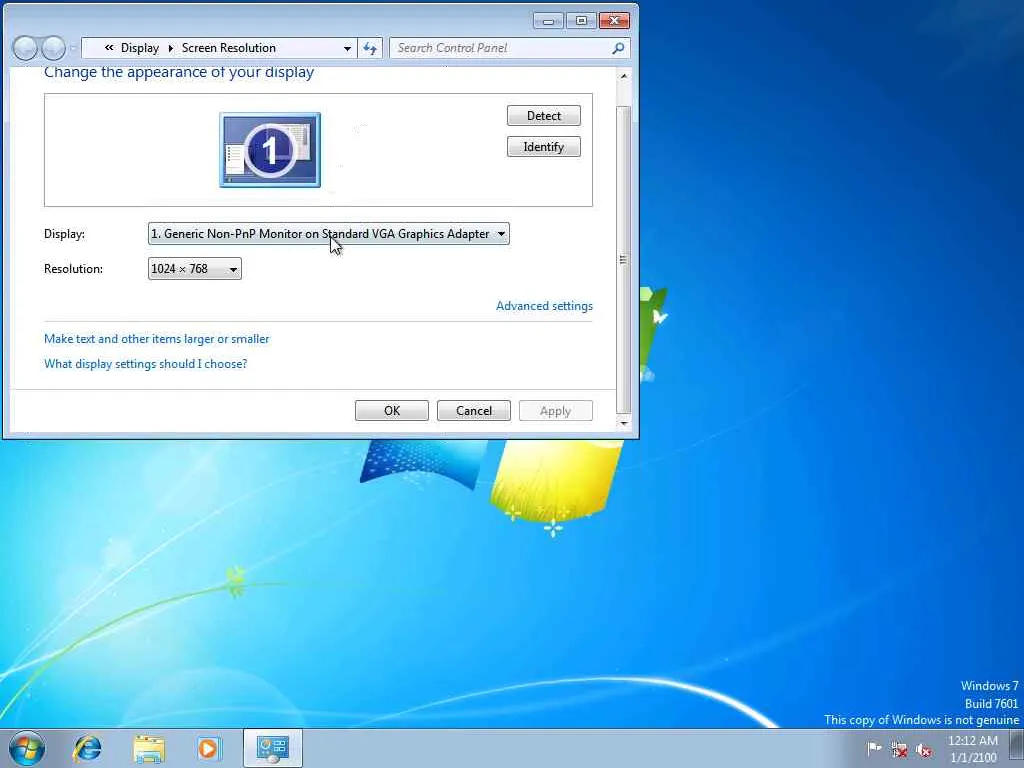Maximize the Screen Resolution window
Screen dimensions: 1024x768
click(581, 21)
